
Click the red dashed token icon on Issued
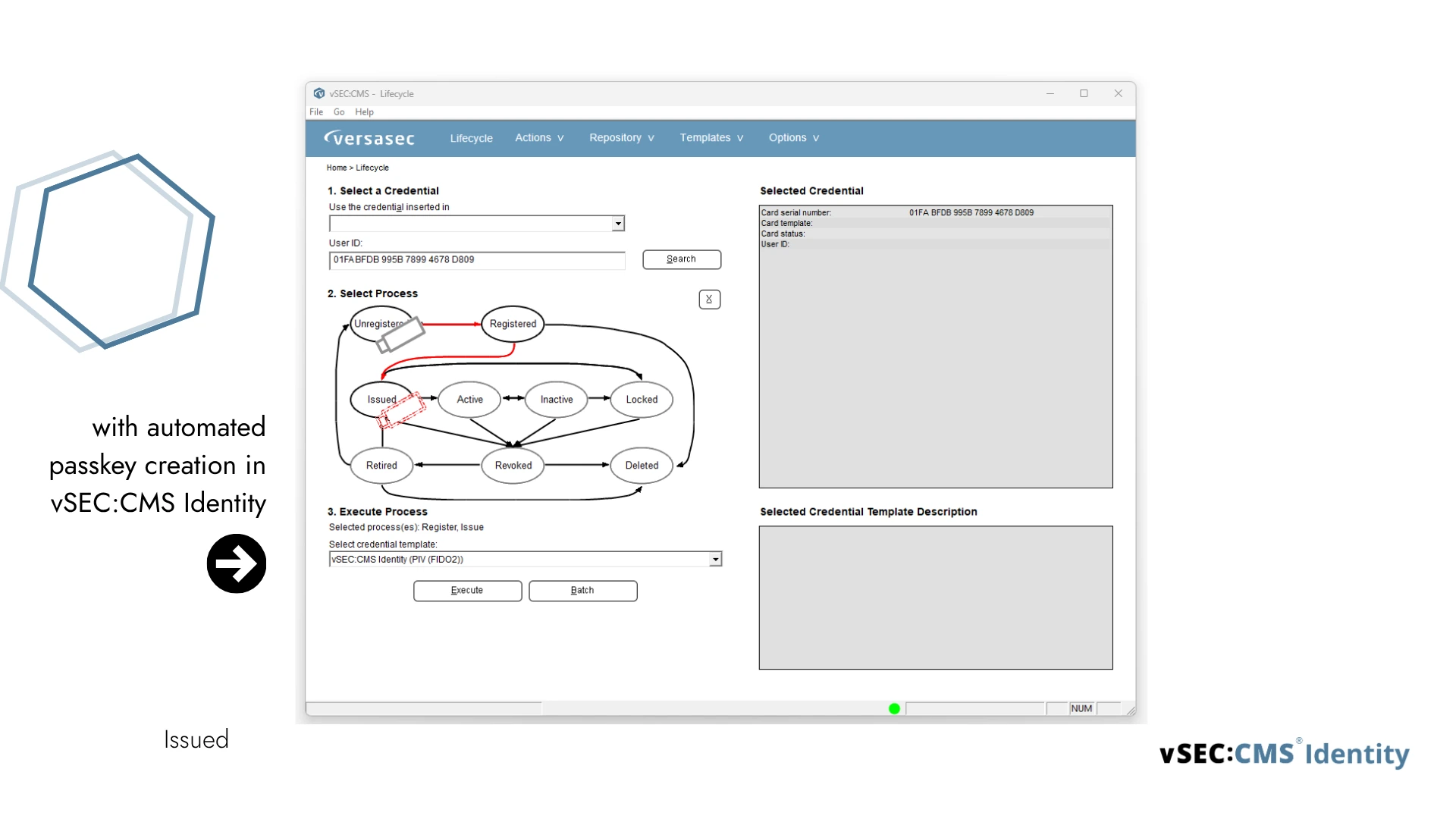click(x=400, y=410)
